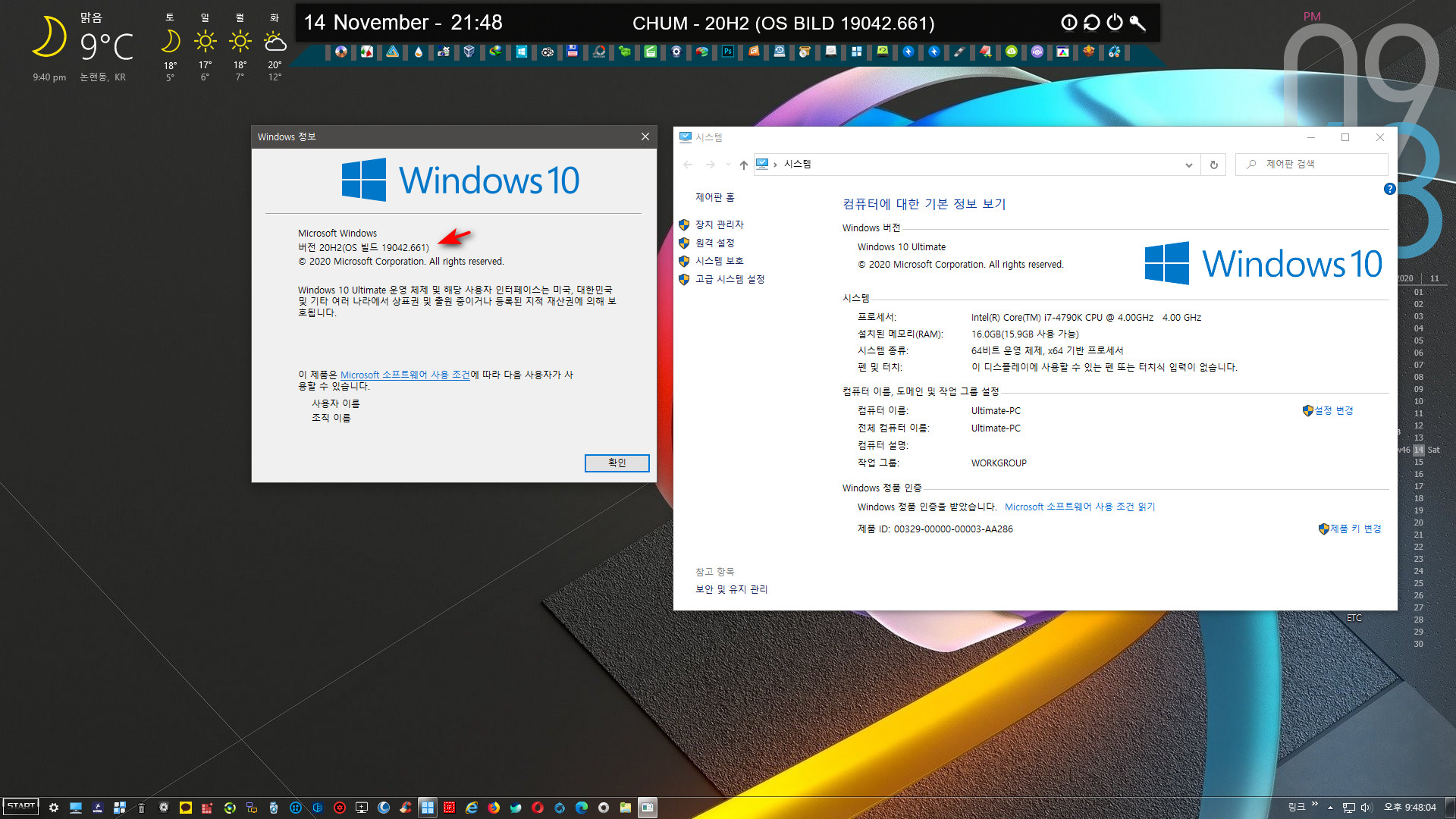Open the gear settings icon on the taskbar

pyautogui.click(x=53, y=808)
